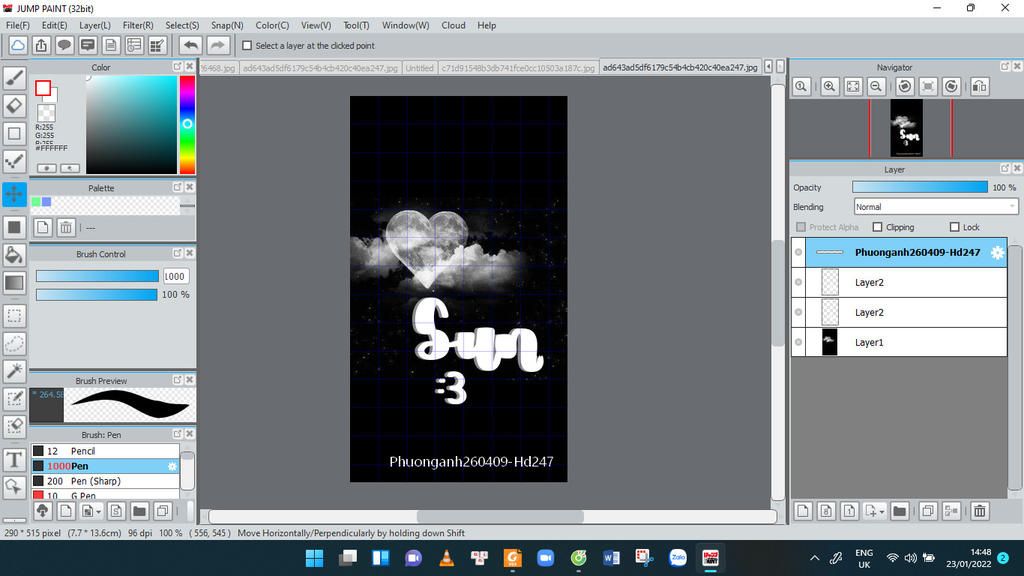
Task: Delete palette color with trash icon
Action: tap(66, 227)
